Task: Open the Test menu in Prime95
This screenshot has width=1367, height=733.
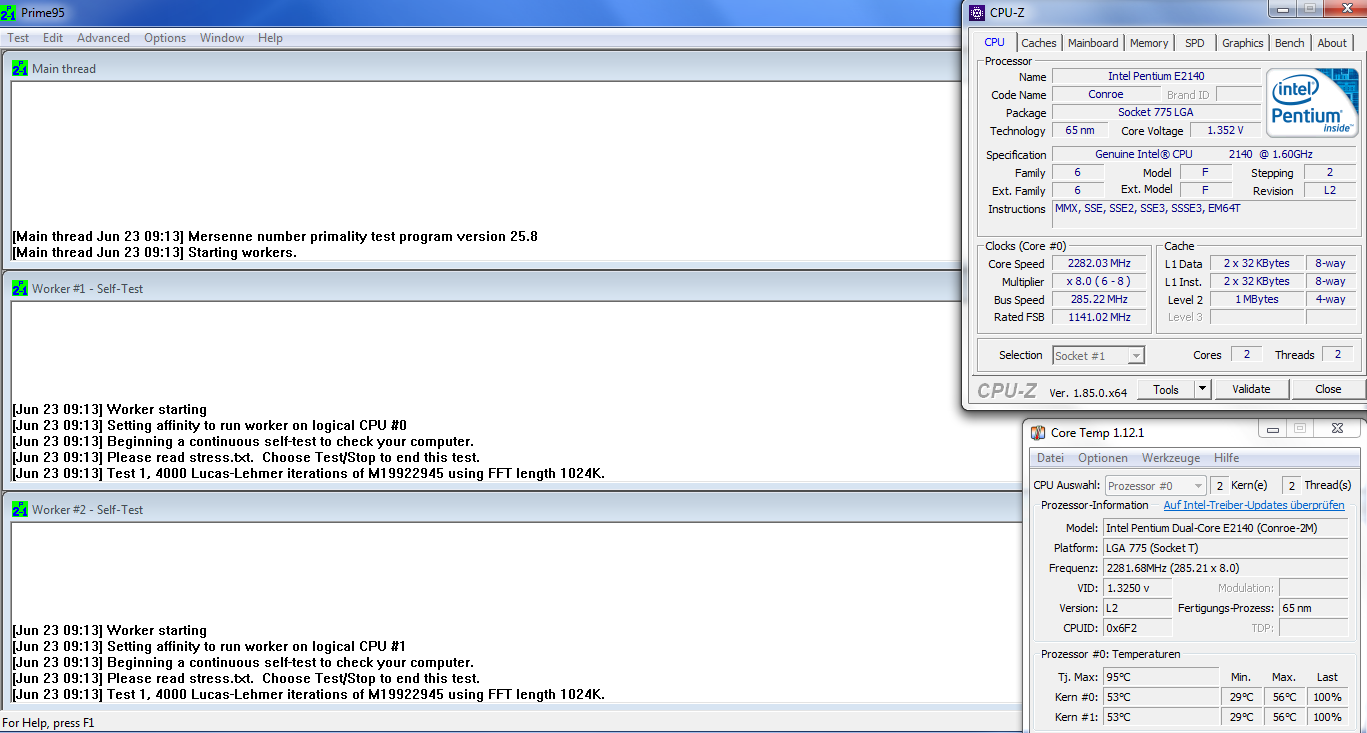Action: coord(18,38)
